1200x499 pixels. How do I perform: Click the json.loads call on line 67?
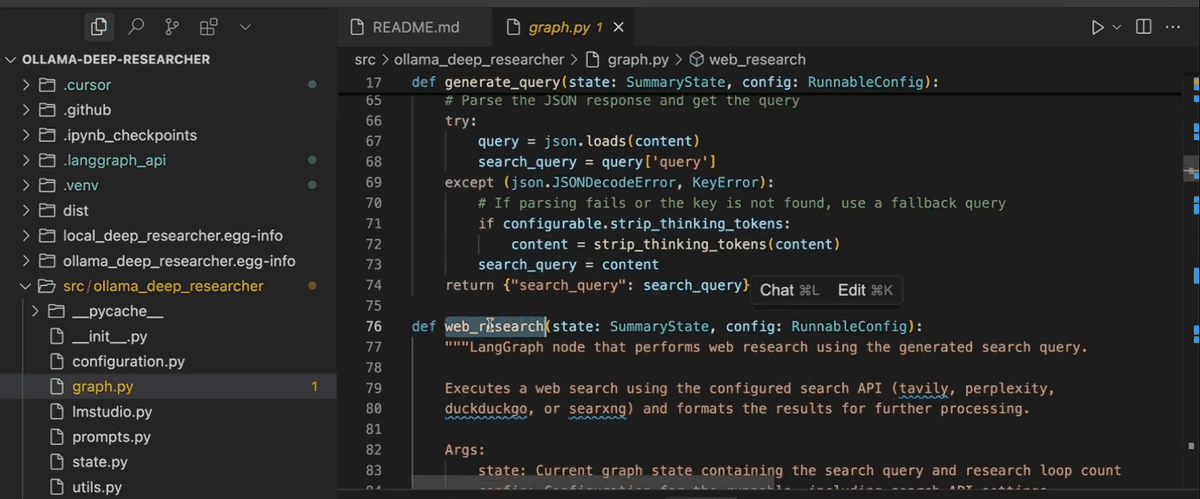586,141
